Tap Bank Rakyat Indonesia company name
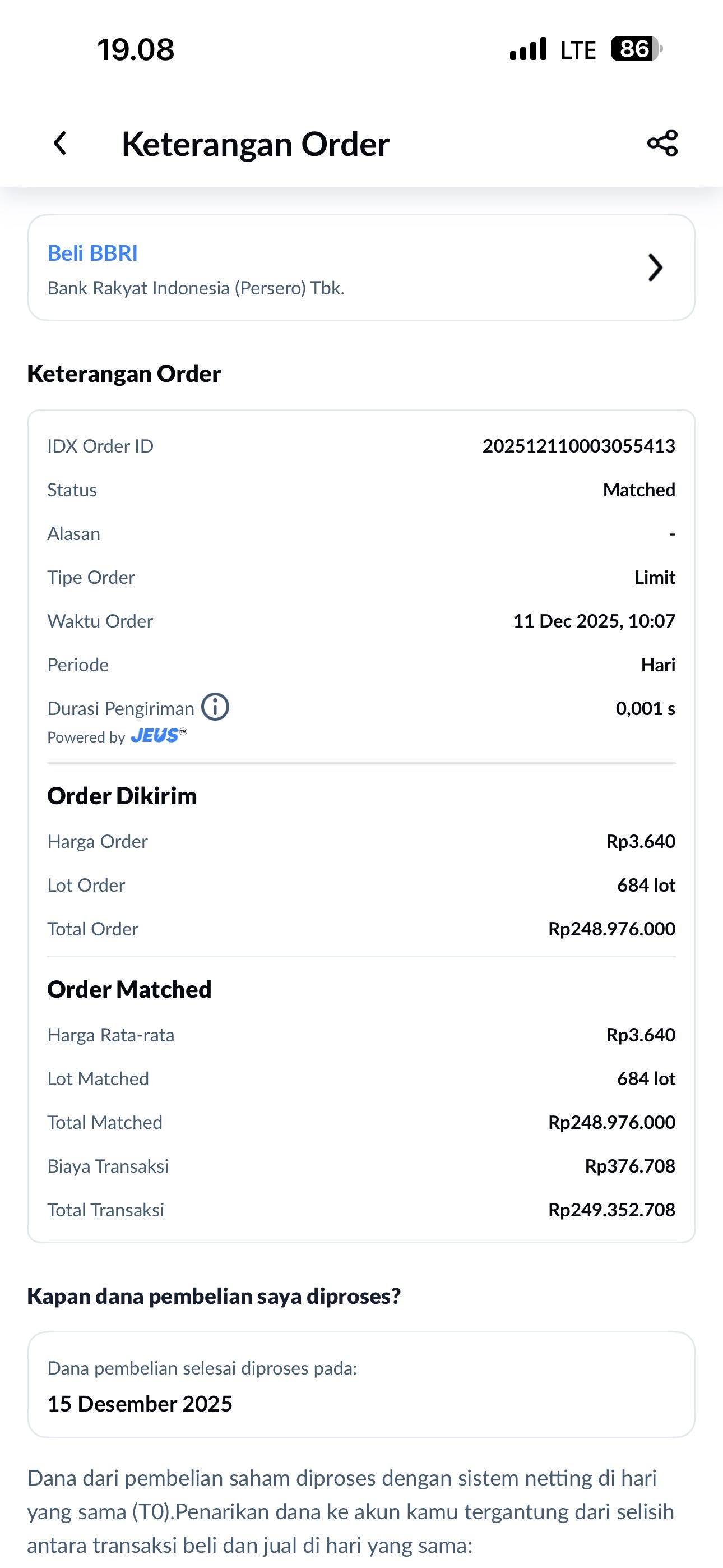 pyautogui.click(x=196, y=288)
